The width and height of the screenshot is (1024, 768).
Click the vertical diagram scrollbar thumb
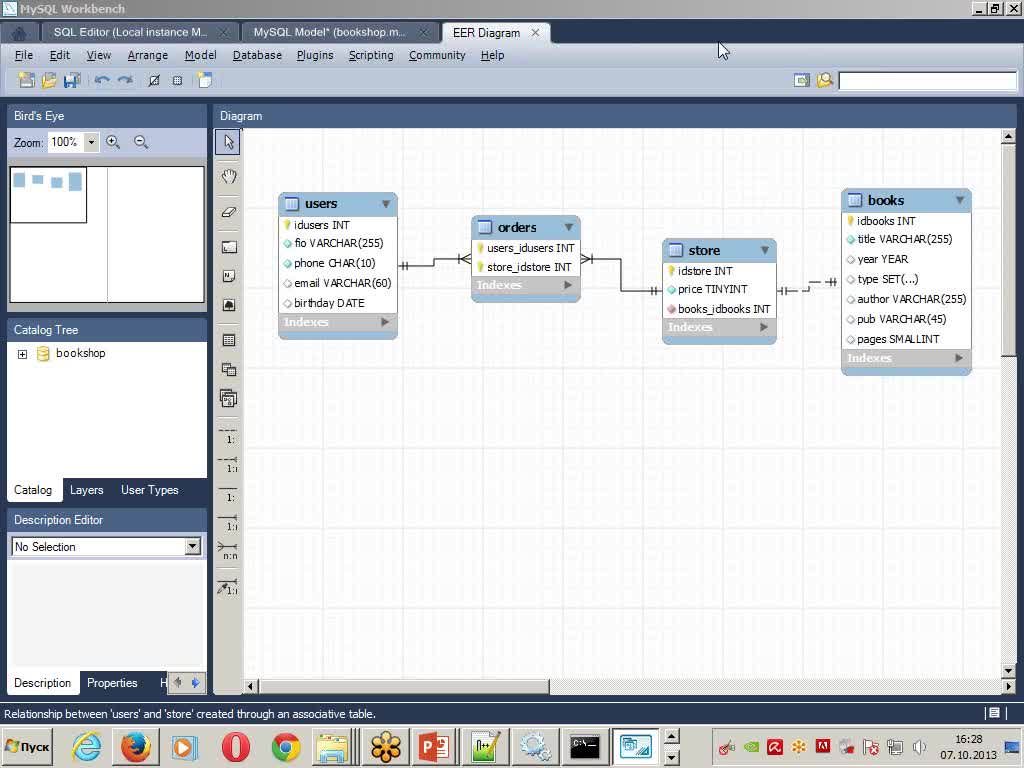pyautogui.click(x=1008, y=250)
